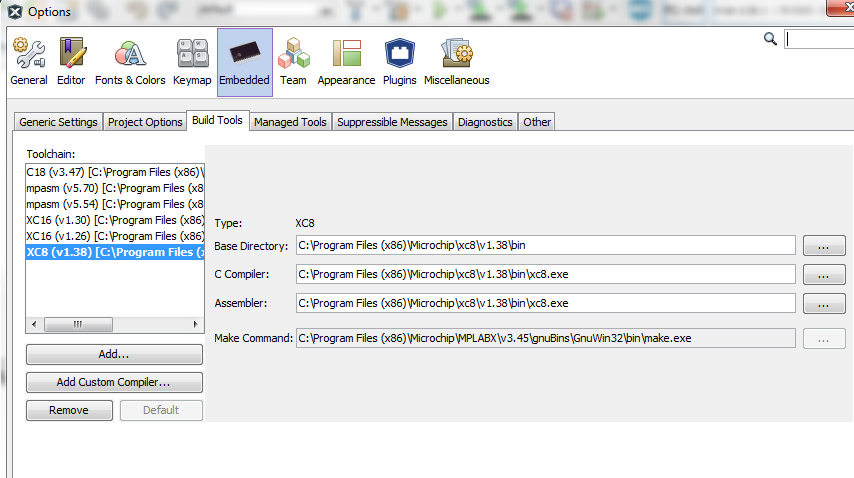This screenshot has height=478, width=854.
Task: Open the Plugins options category
Action: (x=400, y=62)
